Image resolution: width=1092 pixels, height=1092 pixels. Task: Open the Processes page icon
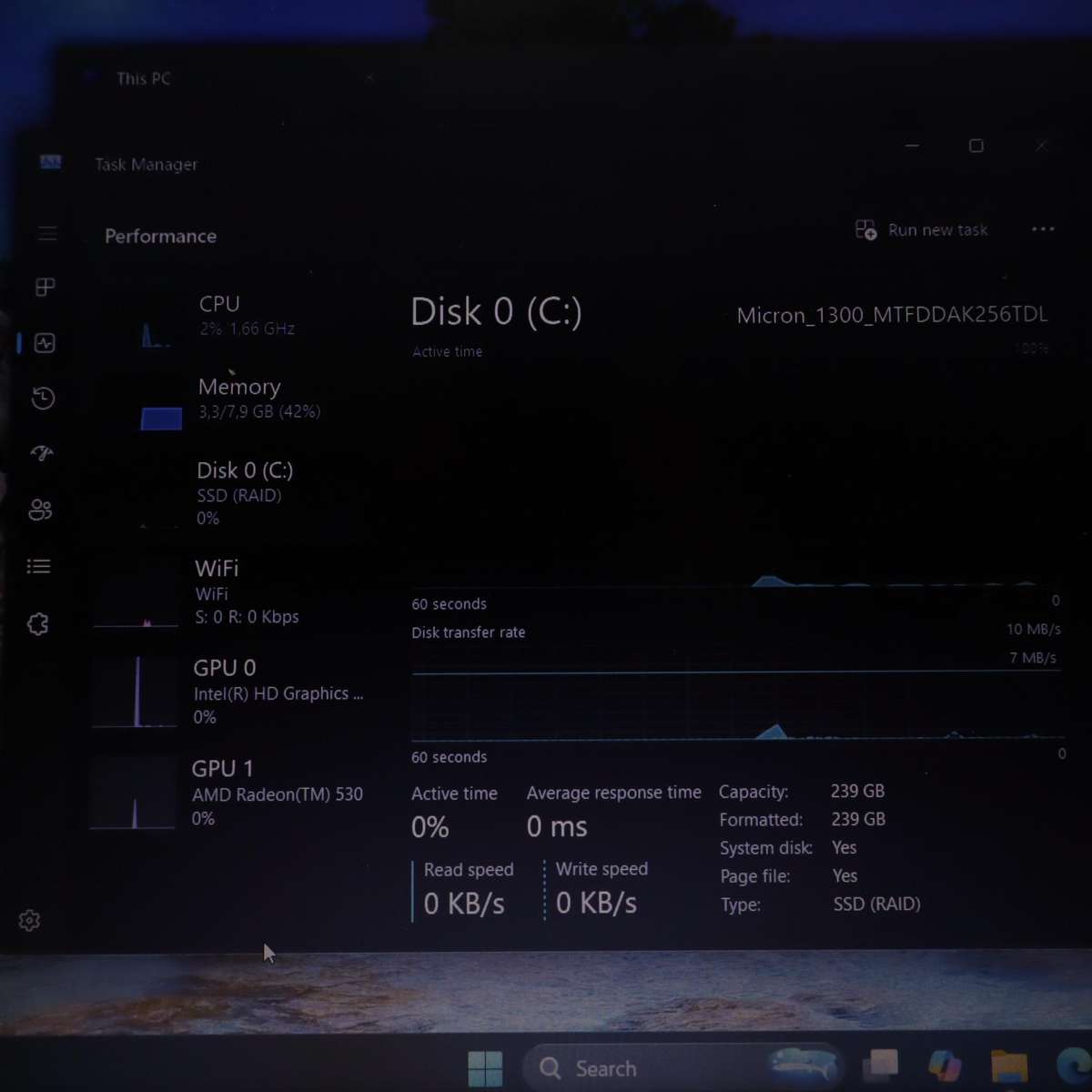(x=45, y=288)
